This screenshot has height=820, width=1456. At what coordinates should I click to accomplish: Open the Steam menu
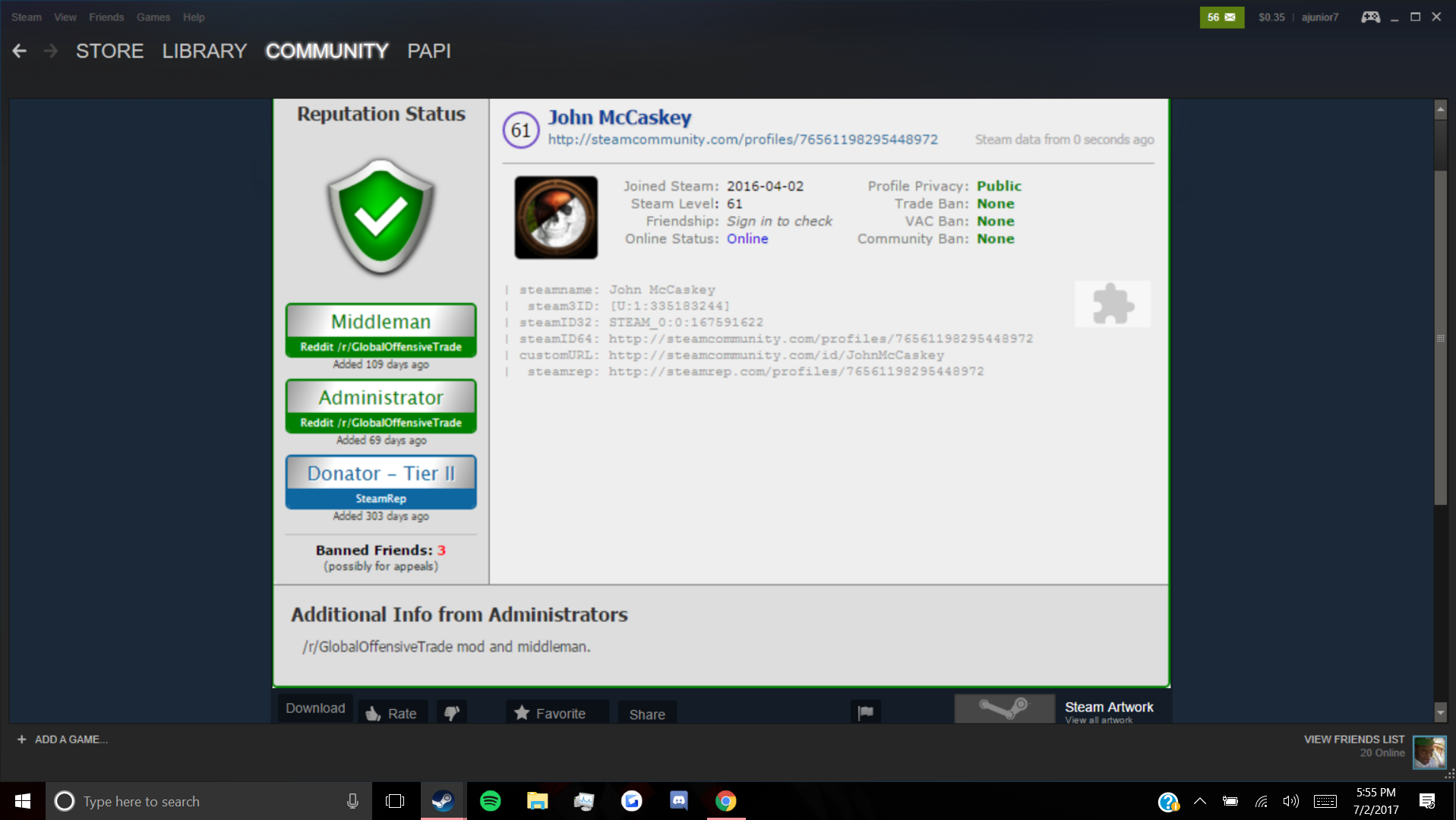[x=27, y=17]
